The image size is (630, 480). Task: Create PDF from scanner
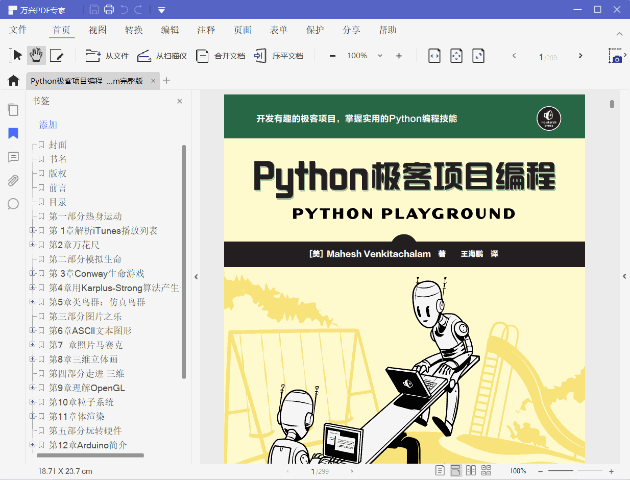pos(162,56)
